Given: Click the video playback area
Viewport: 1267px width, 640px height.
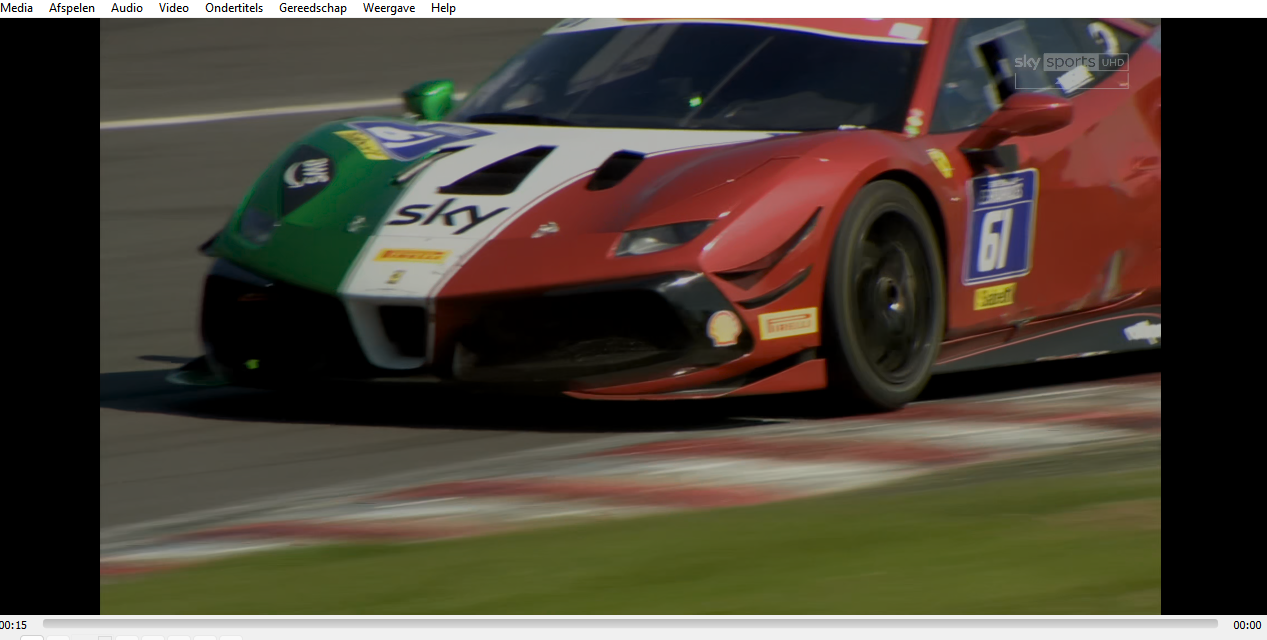Looking at the screenshot, I should click(x=630, y=316).
